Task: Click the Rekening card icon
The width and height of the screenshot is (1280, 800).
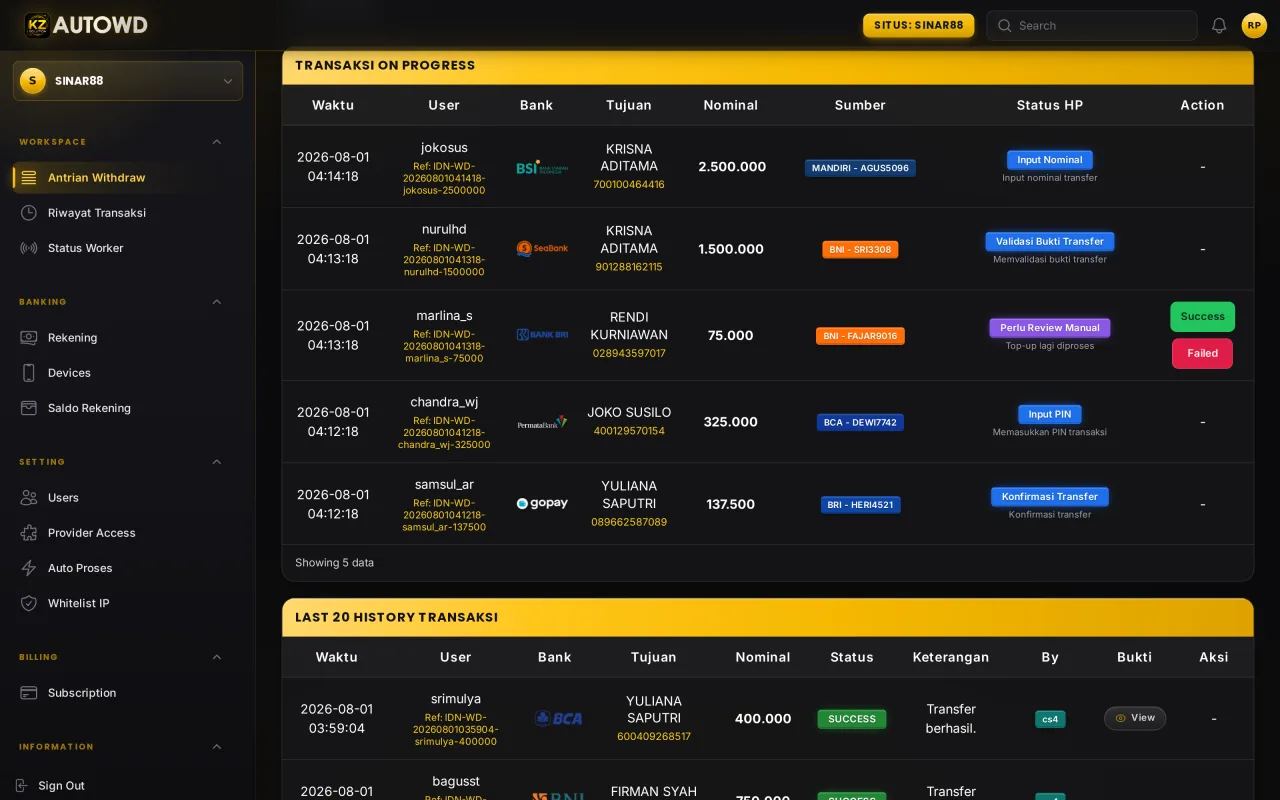Action: click(29, 338)
